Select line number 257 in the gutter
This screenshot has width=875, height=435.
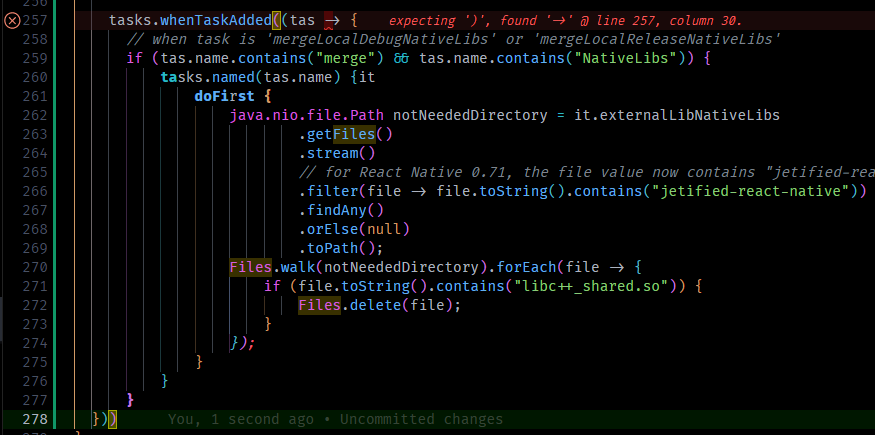[36, 21]
